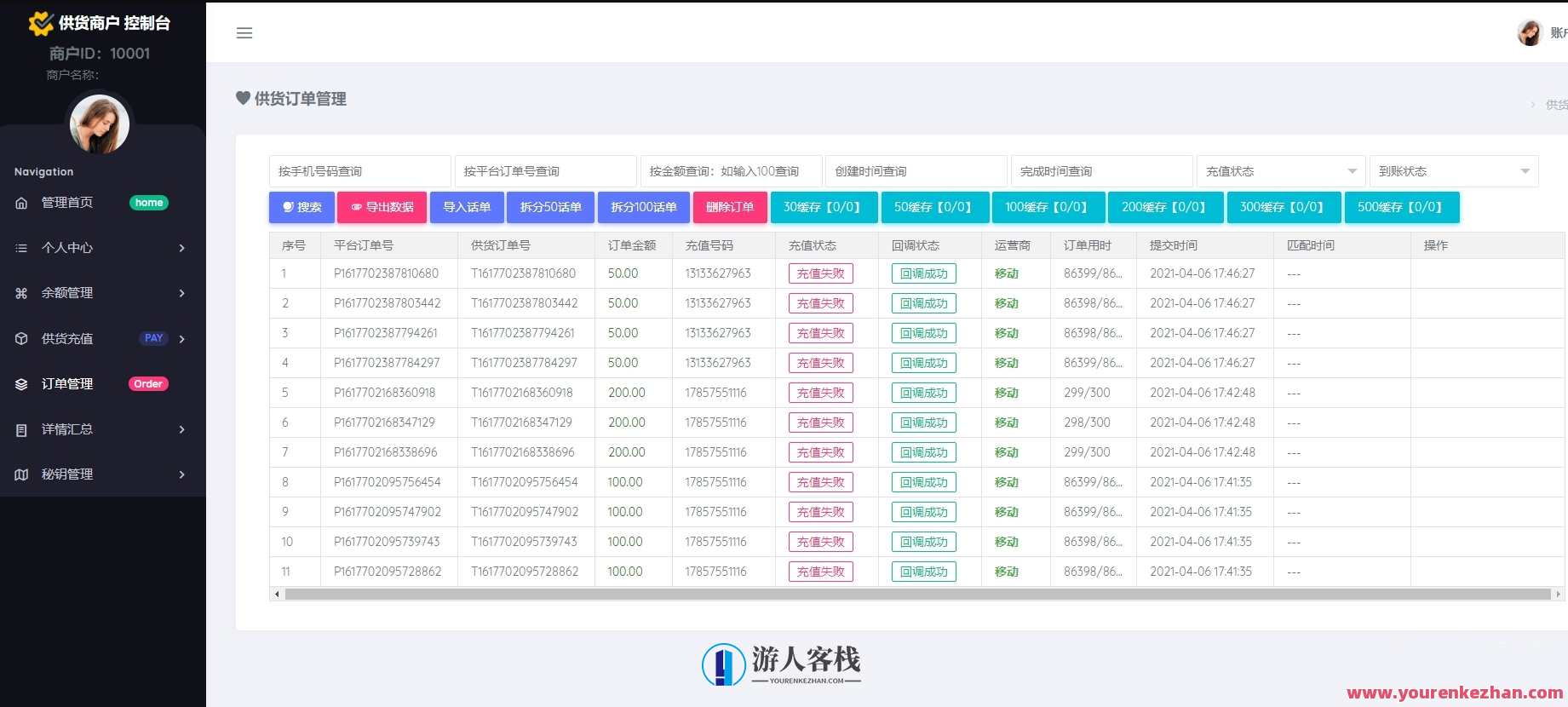Focus the 按平台订单号查询 input field

tap(545, 171)
